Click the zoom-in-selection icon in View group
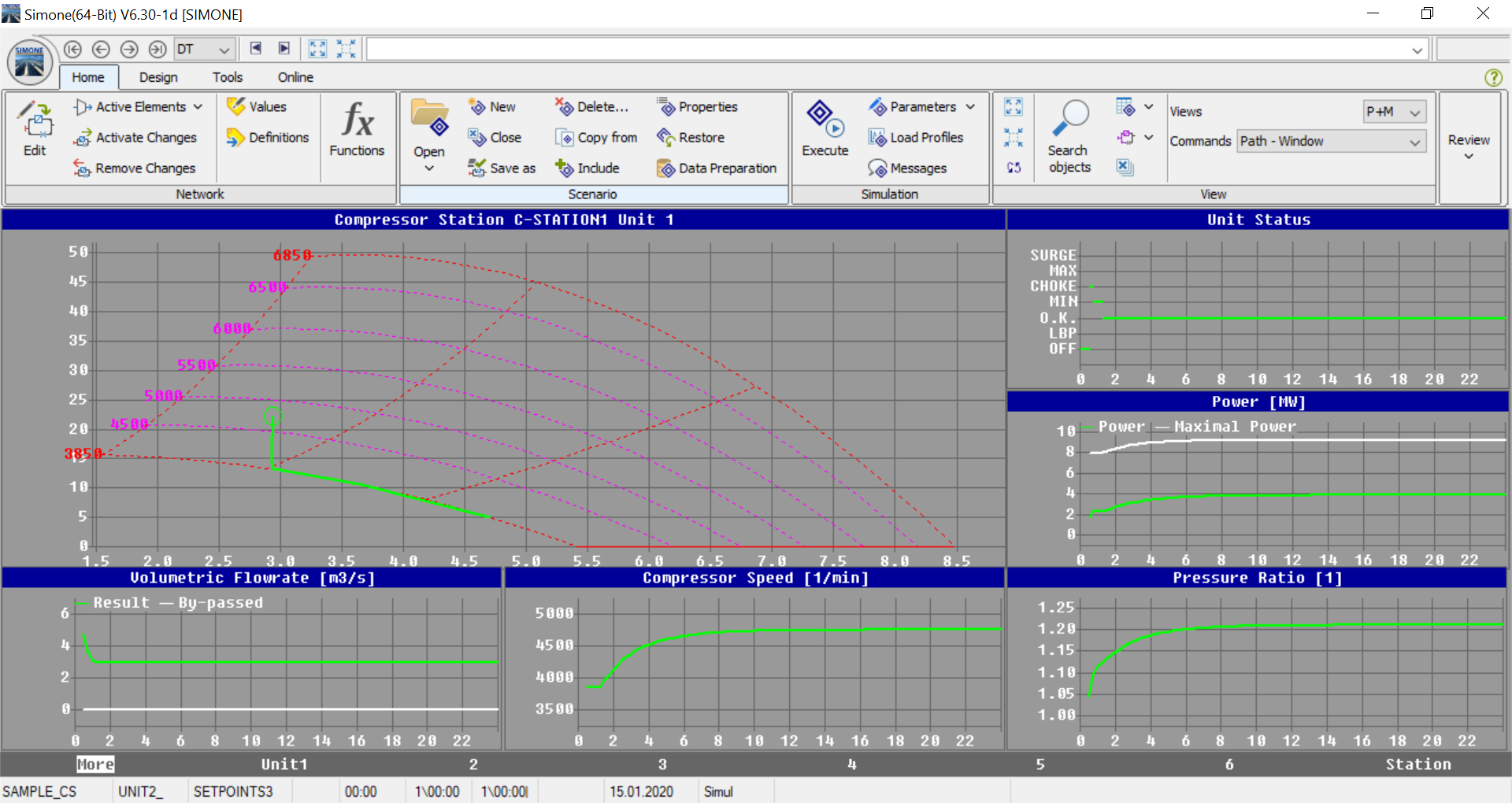The width and height of the screenshot is (1512, 803). [x=1014, y=138]
